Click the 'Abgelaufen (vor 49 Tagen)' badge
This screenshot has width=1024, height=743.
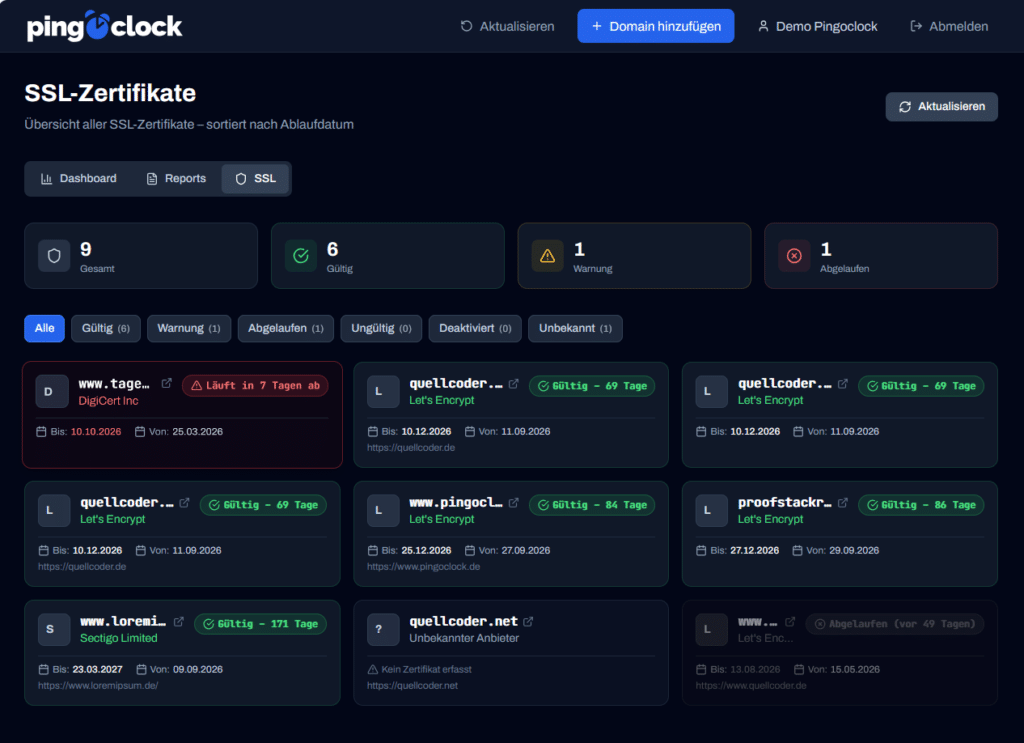895,624
